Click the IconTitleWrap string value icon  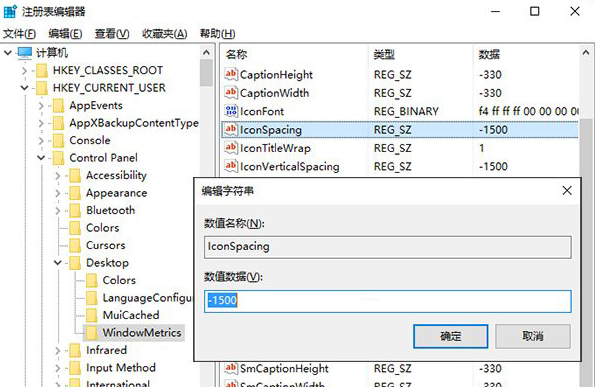pos(231,148)
